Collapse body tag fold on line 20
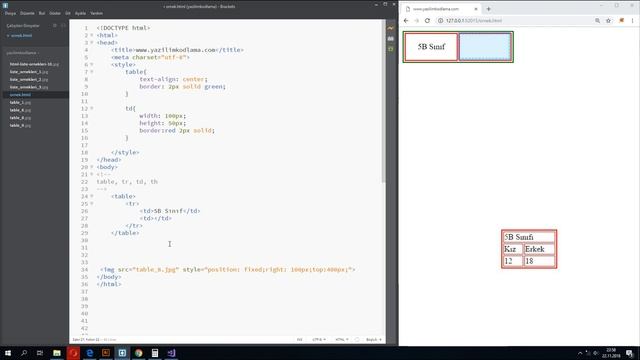The width and height of the screenshot is (640, 360). tap(92, 167)
